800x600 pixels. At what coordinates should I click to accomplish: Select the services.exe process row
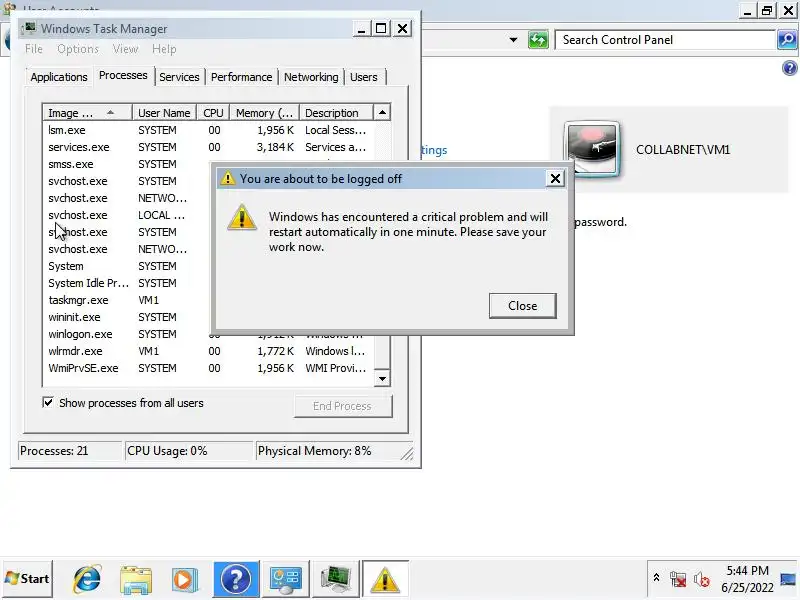point(208,147)
